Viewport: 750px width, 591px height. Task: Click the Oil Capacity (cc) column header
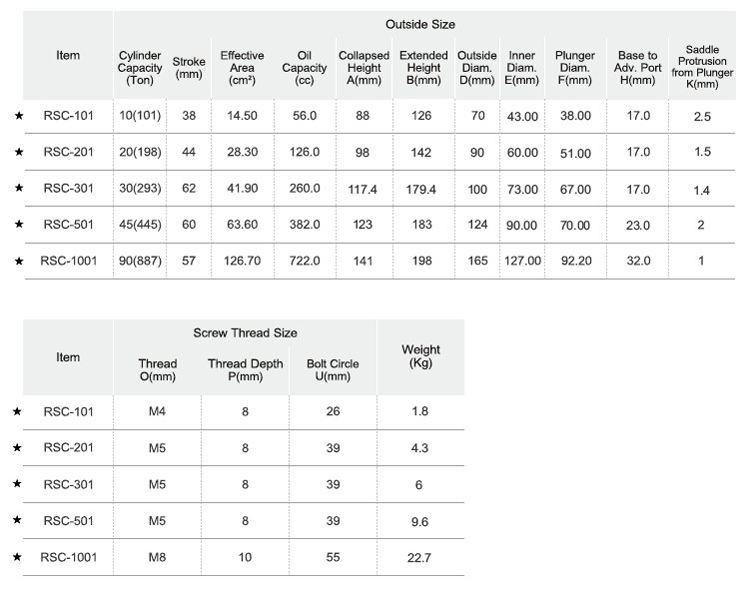(304, 67)
